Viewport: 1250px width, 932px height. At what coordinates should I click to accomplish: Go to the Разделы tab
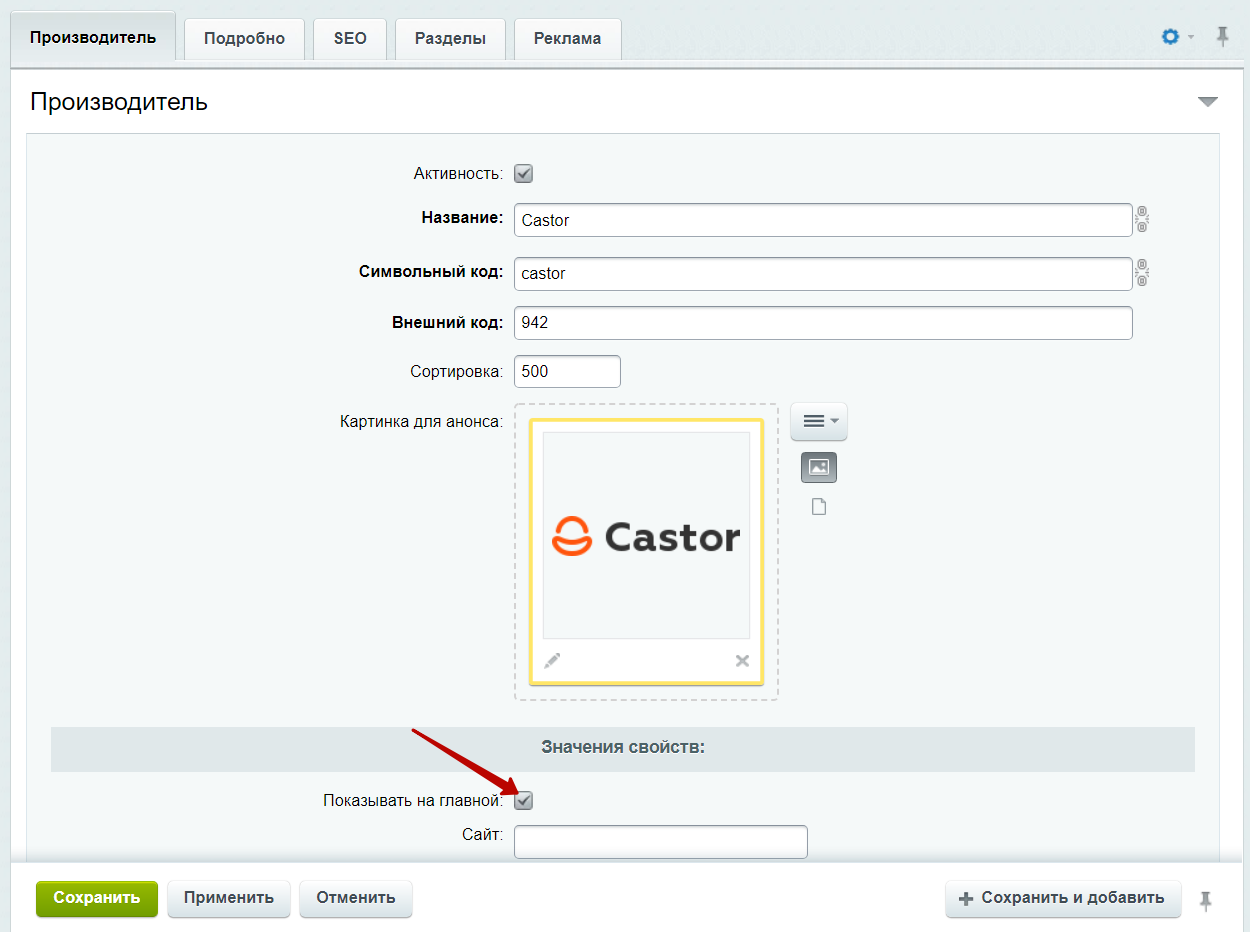click(x=450, y=39)
